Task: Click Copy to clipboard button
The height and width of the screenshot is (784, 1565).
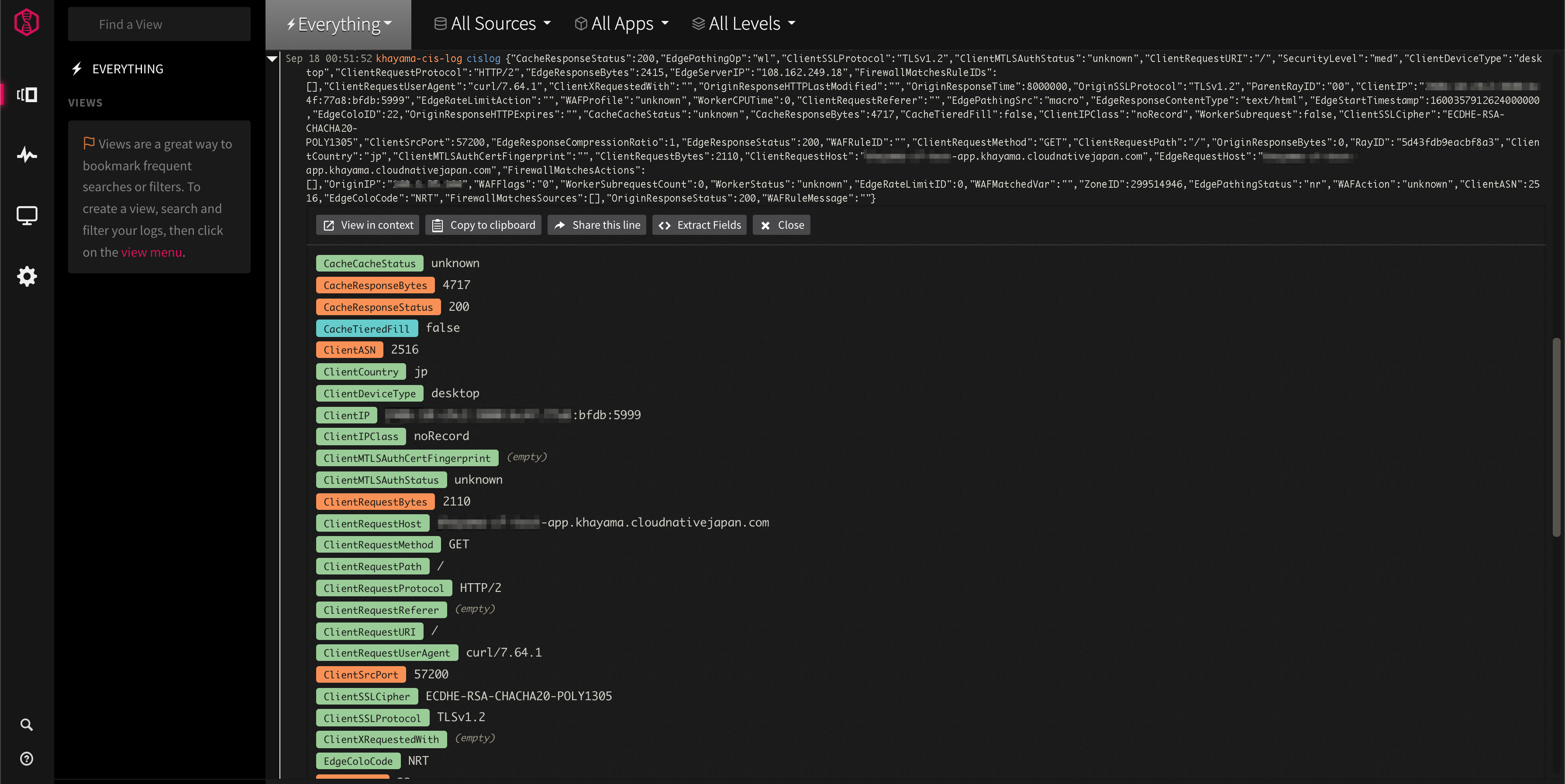Action: click(483, 225)
